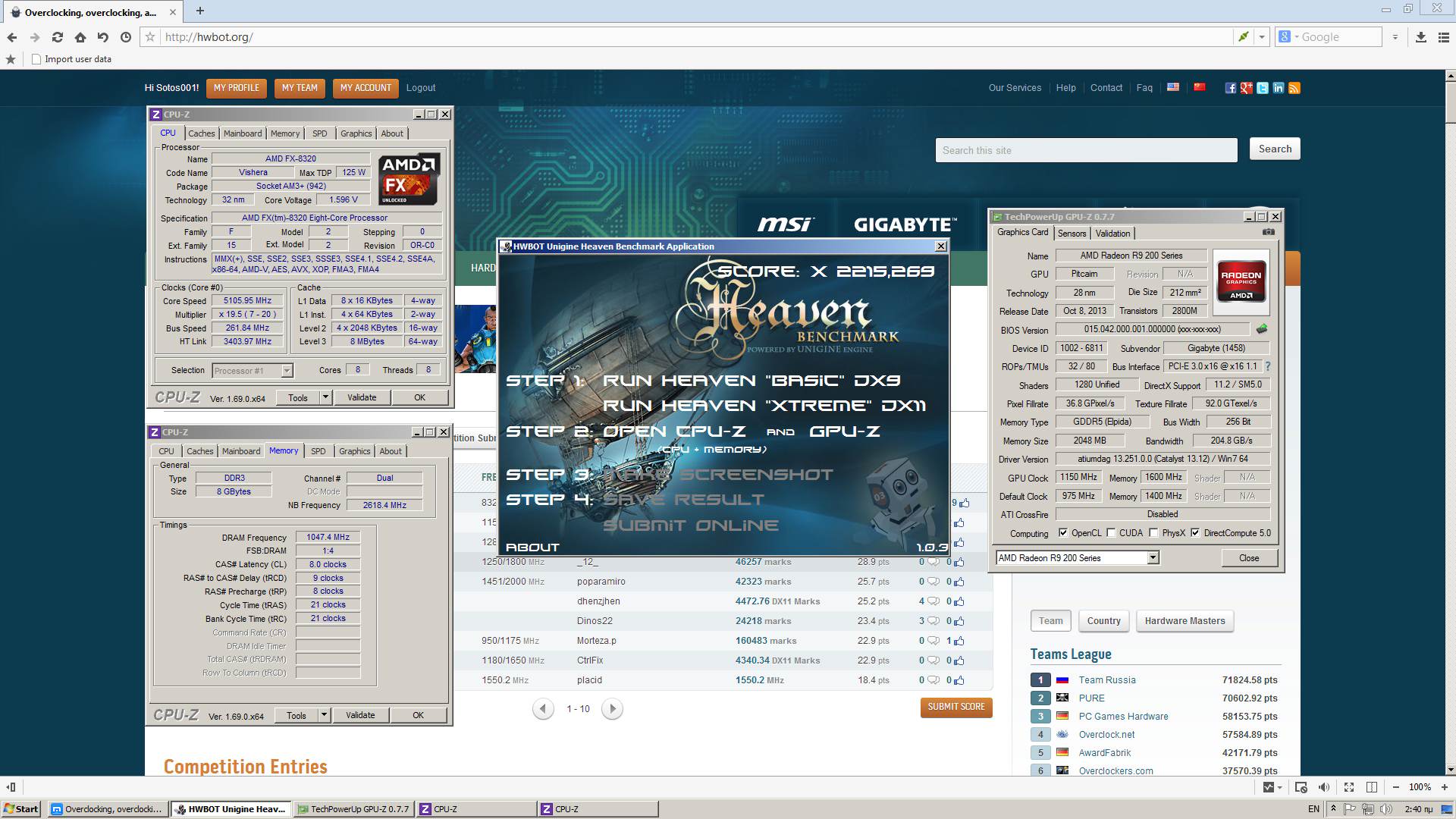Viewport: 1456px width, 819px height.
Task: Click GPU-Z screenshot camera icon
Action: (x=1269, y=232)
